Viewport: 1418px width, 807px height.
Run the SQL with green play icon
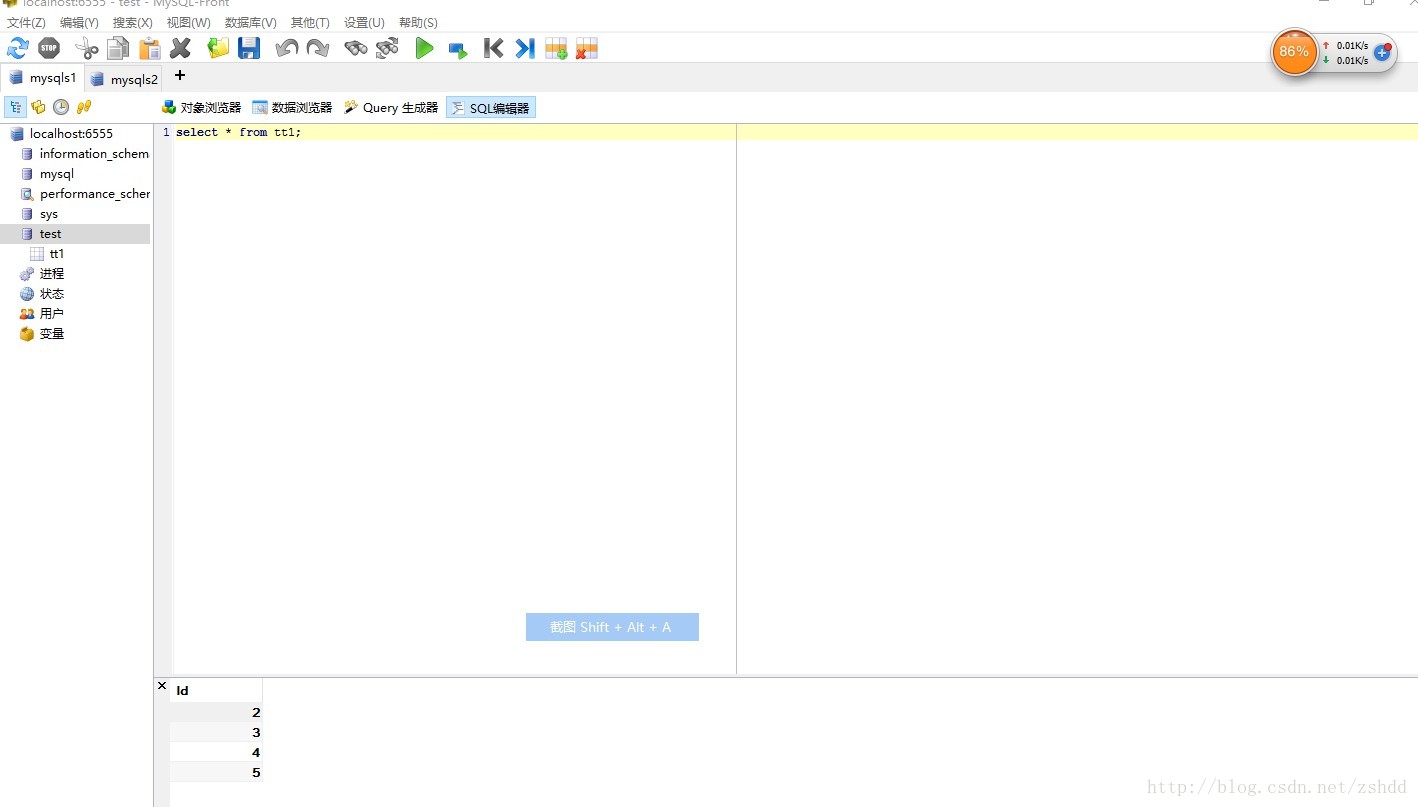click(x=425, y=48)
